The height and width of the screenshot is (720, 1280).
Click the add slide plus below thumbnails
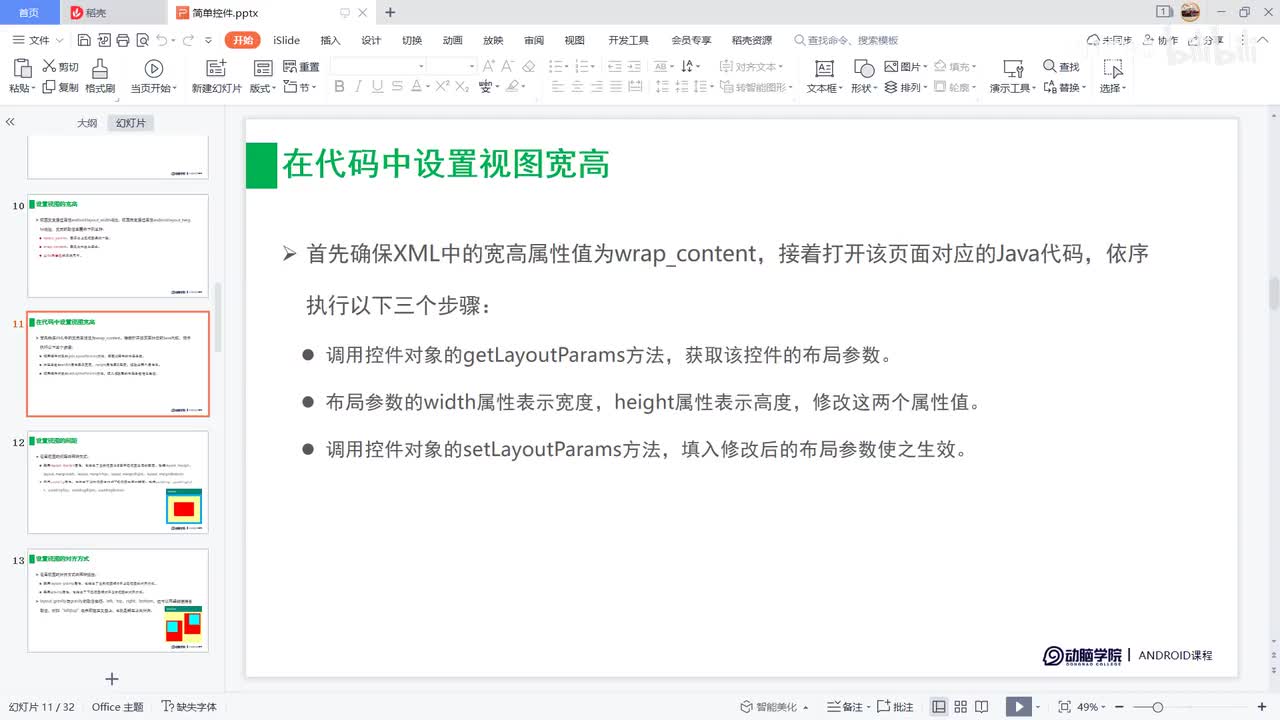coord(112,679)
